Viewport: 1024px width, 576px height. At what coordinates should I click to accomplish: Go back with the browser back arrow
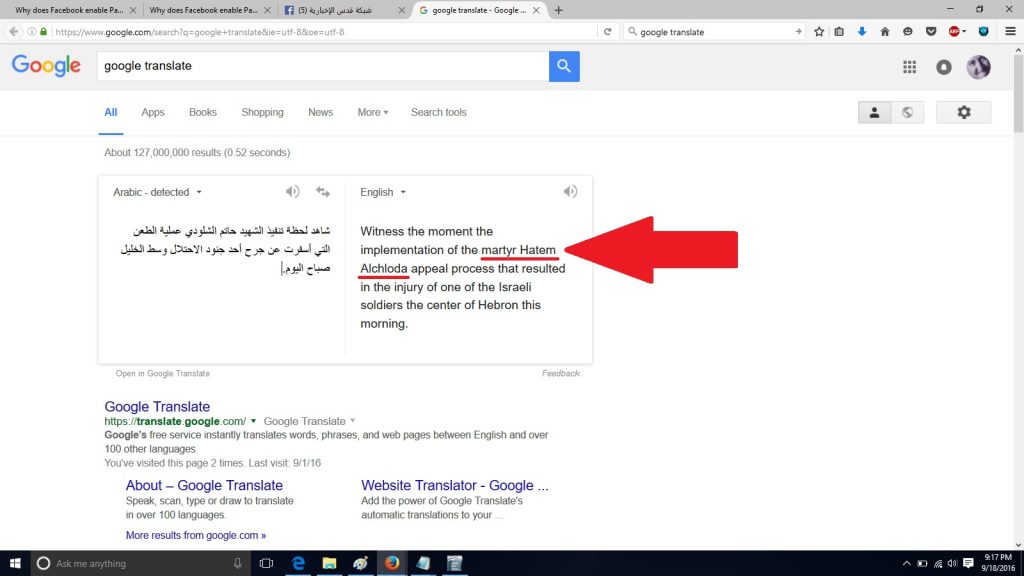pos(14,31)
